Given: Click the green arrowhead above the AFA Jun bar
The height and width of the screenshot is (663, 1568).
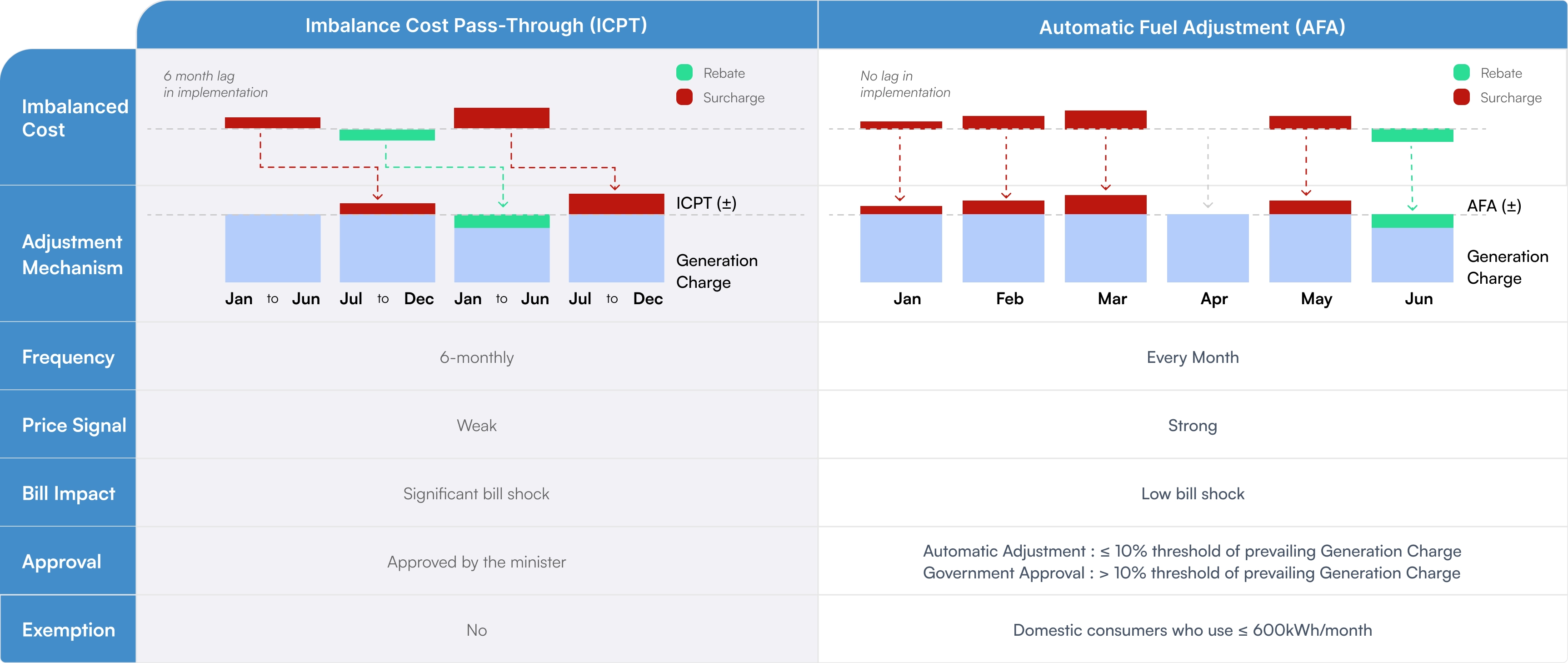Looking at the screenshot, I should tap(1412, 208).
